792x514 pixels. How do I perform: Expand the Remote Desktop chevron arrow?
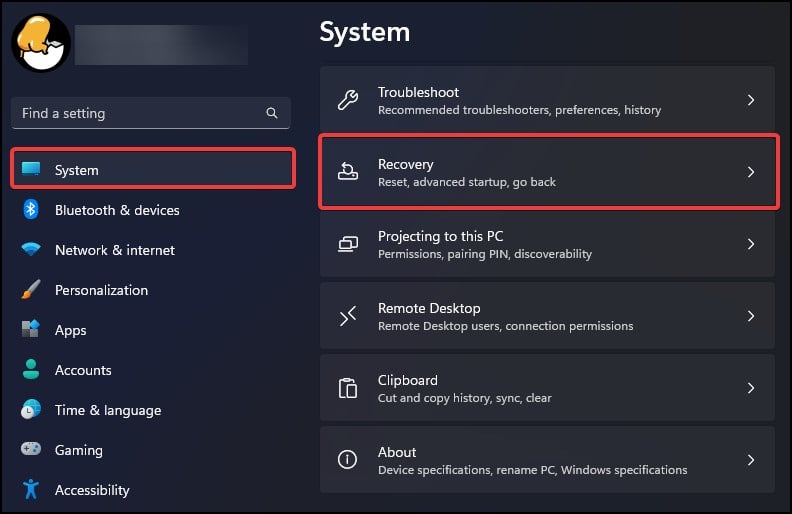click(751, 316)
